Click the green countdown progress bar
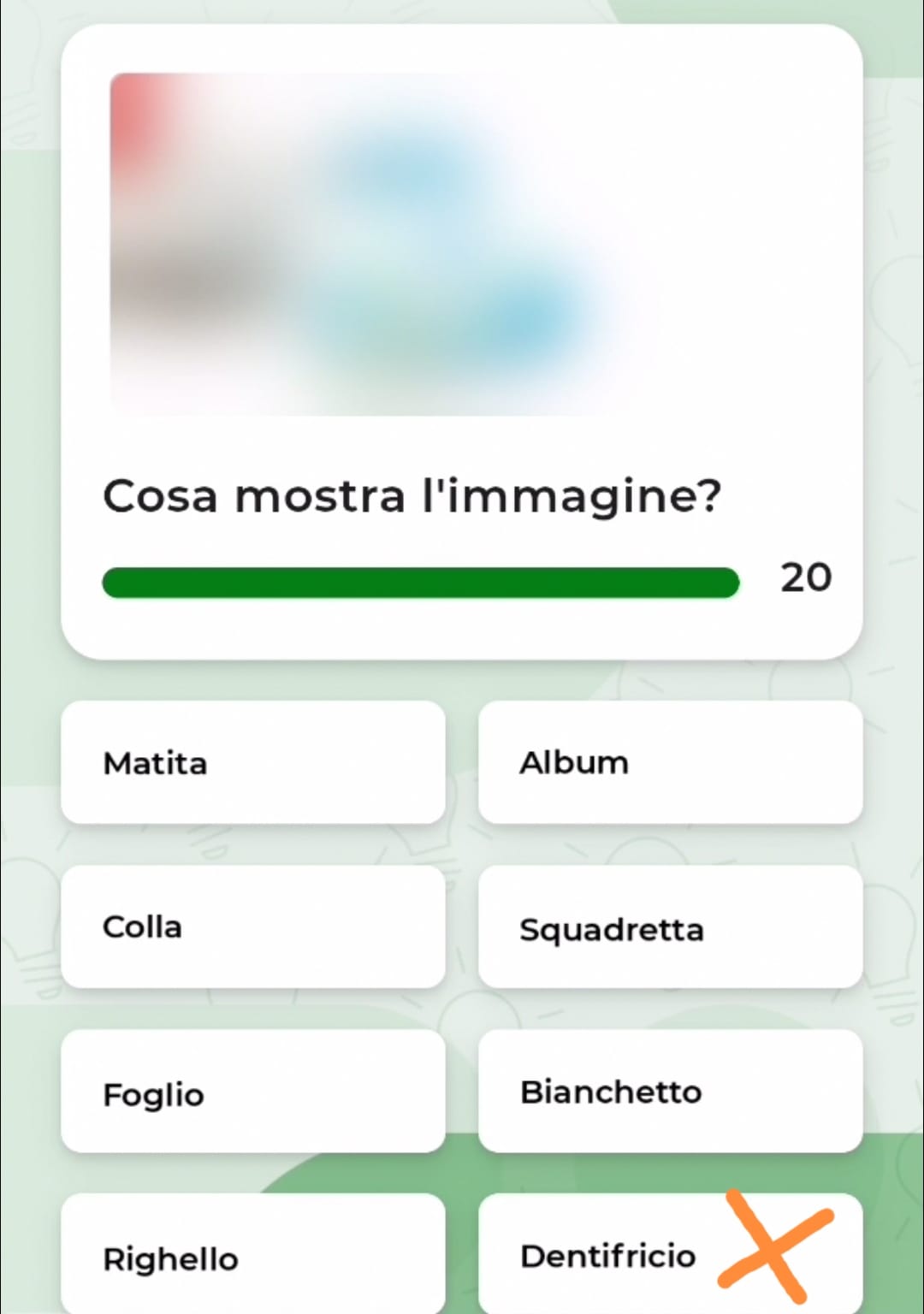The width and height of the screenshot is (924, 1314). click(x=420, y=583)
